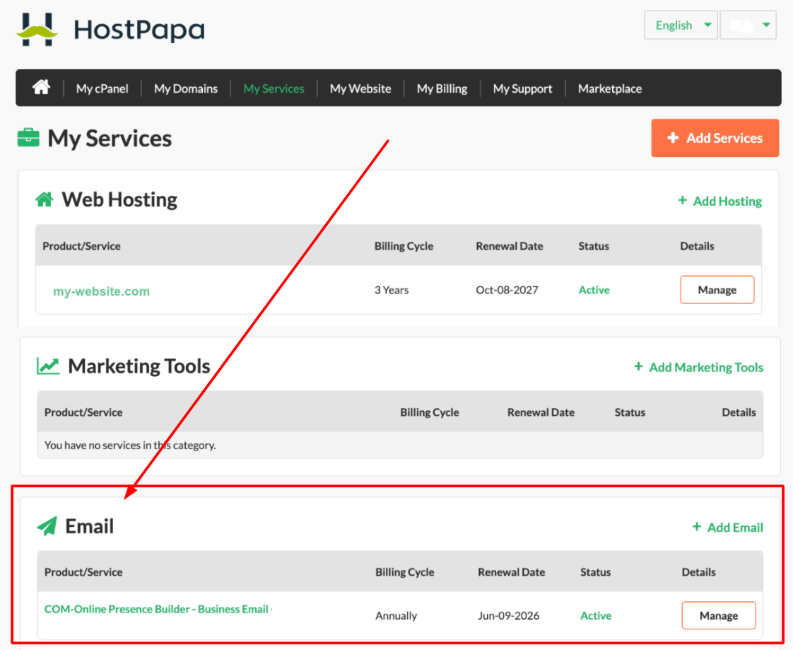Viewport: 793px width, 650px height.
Task: Open my-website.com hosting link
Action: [x=102, y=291]
